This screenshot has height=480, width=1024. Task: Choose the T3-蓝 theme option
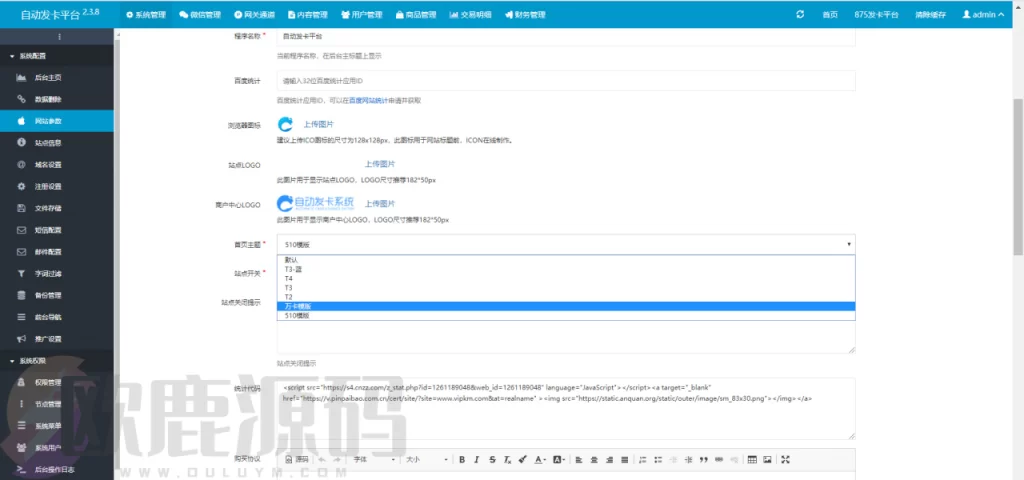point(566,268)
